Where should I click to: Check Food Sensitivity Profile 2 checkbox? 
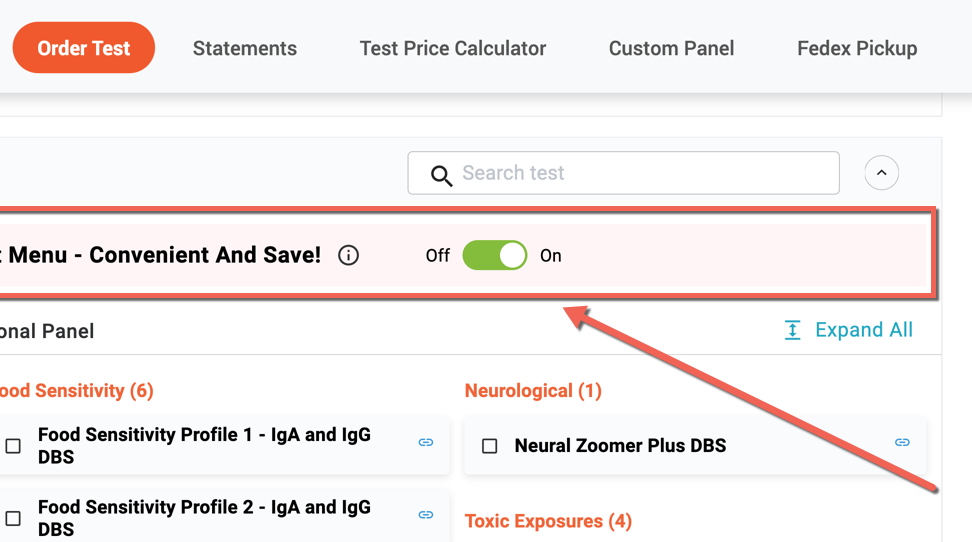pyautogui.click(x=13, y=518)
